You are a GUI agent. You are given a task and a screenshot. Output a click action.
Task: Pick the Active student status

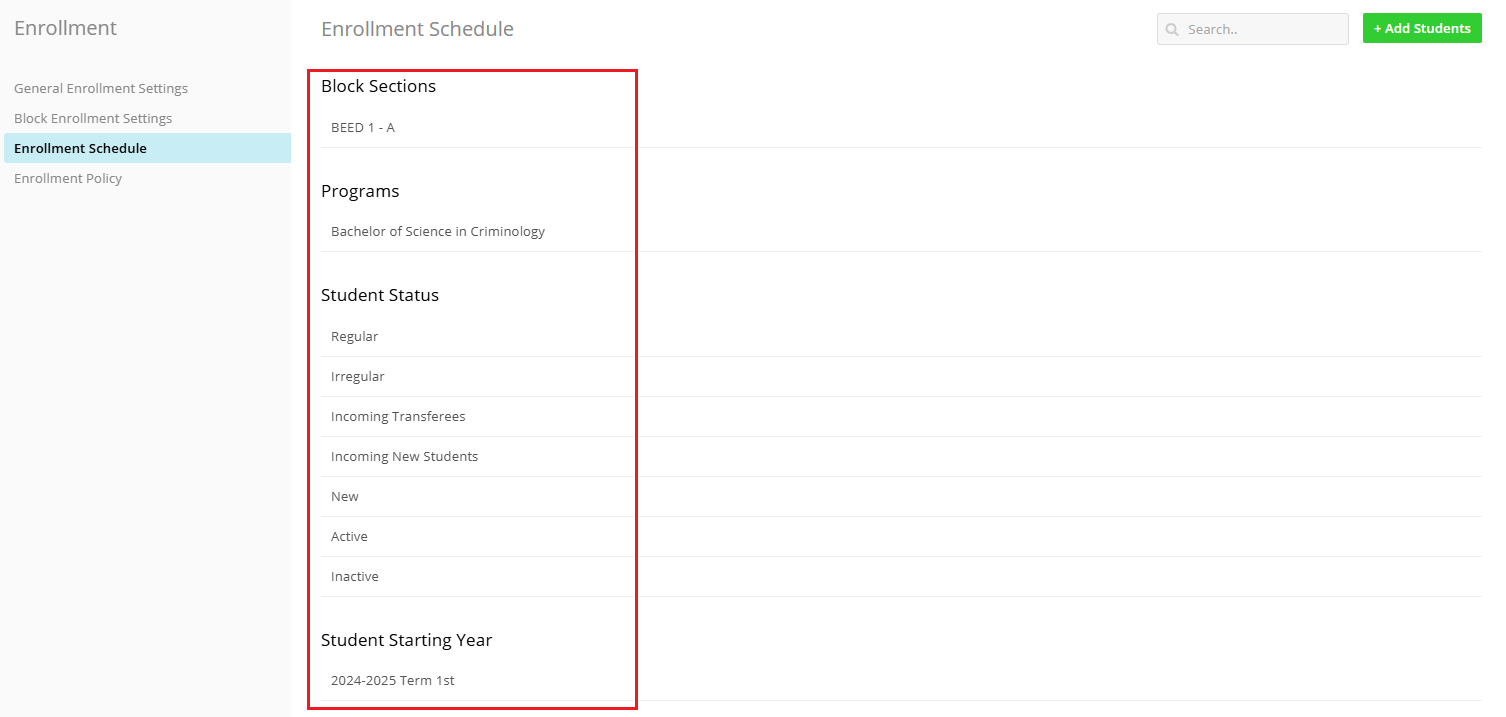pos(349,536)
